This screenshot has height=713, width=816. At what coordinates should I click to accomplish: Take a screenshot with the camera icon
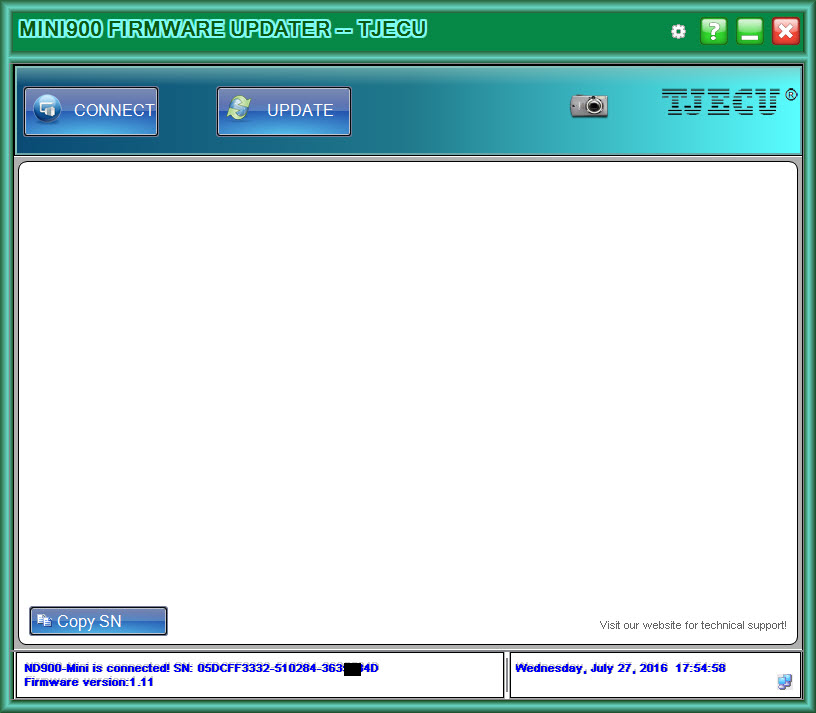589,106
